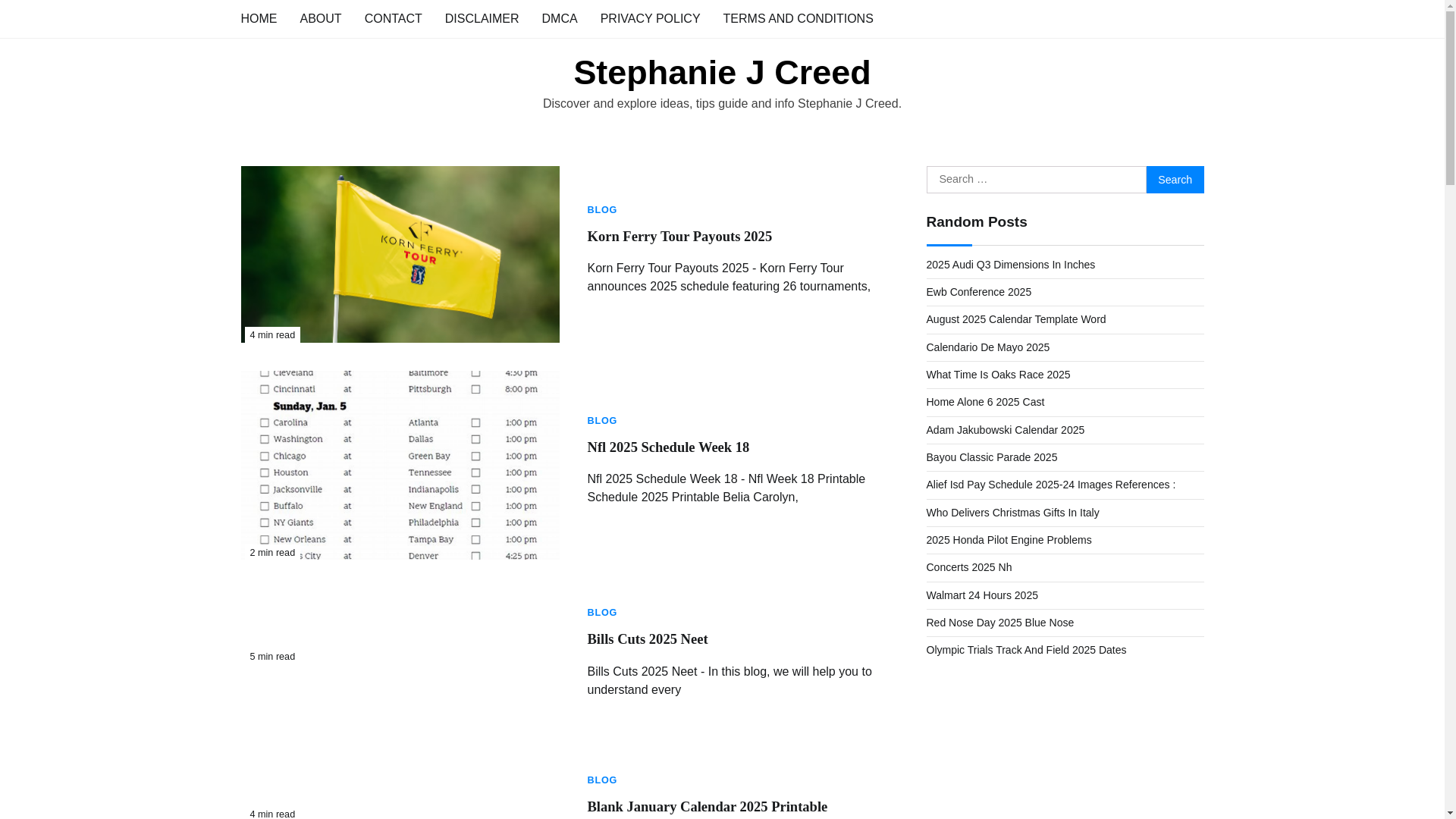Open Adam Jakubowski Calendar 2025 post
The width and height of the screenshot is (1456, 819).
(1005, 430)
